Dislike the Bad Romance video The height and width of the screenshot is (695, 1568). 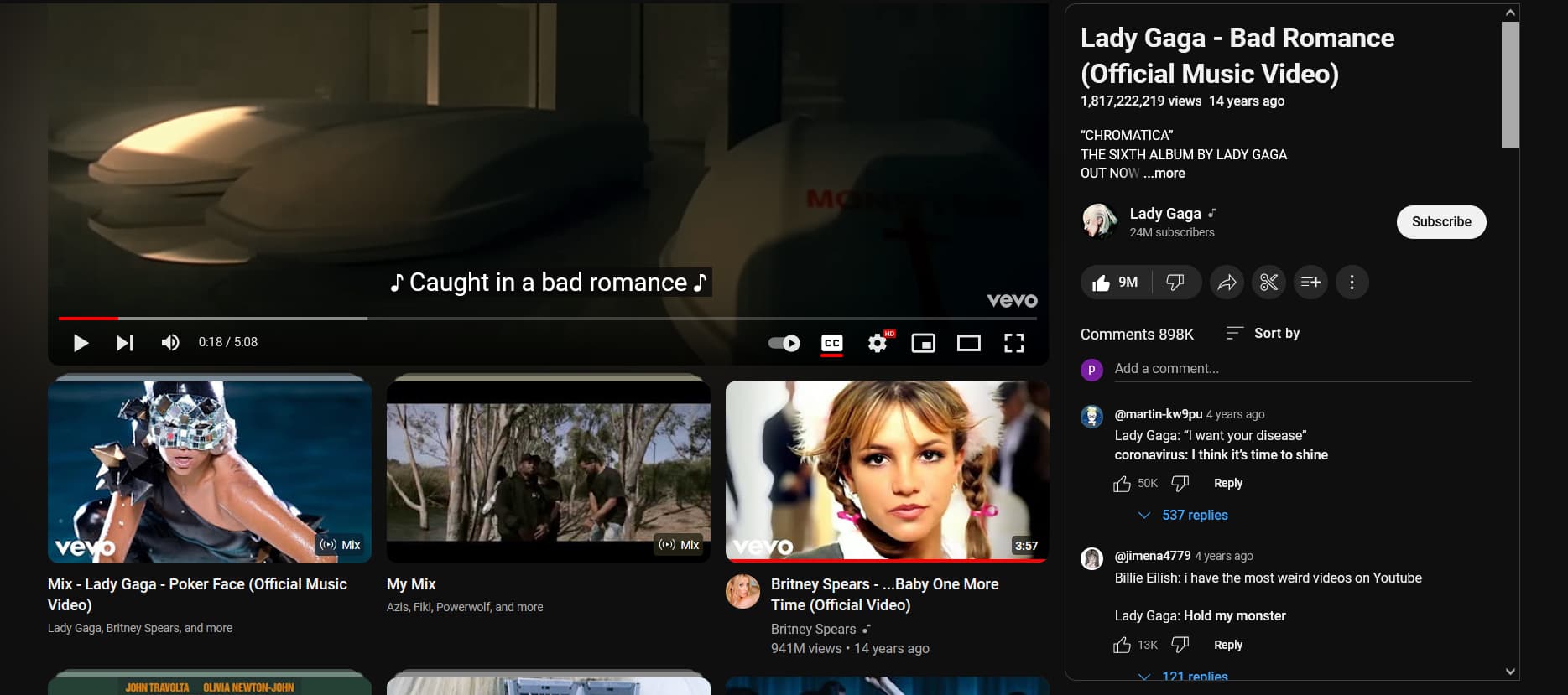click(1176, 283)
